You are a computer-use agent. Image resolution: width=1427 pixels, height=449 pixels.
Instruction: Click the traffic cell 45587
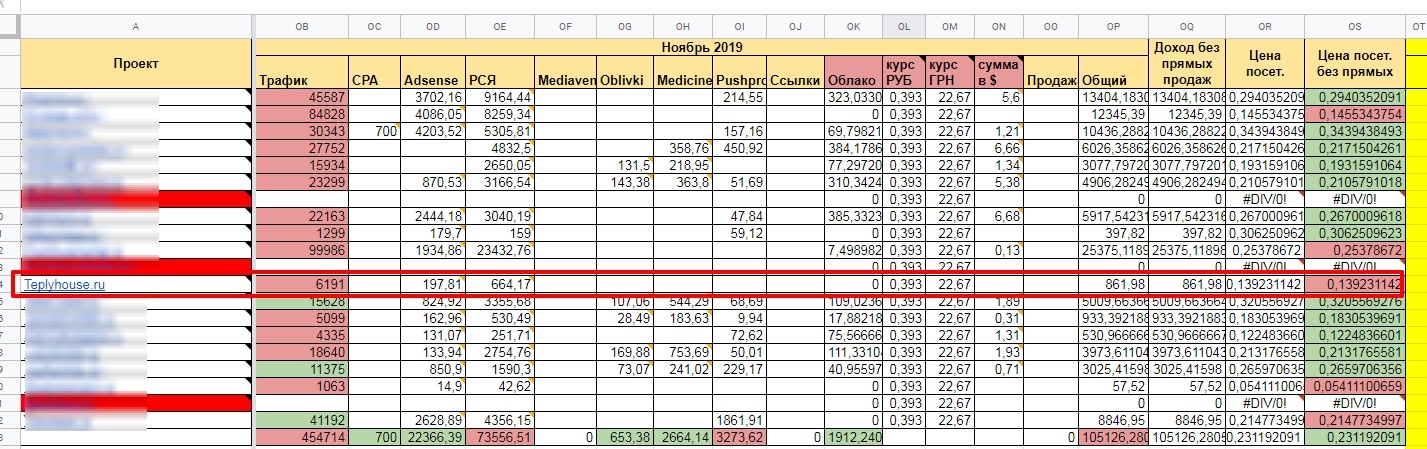(x=303, y=97)
